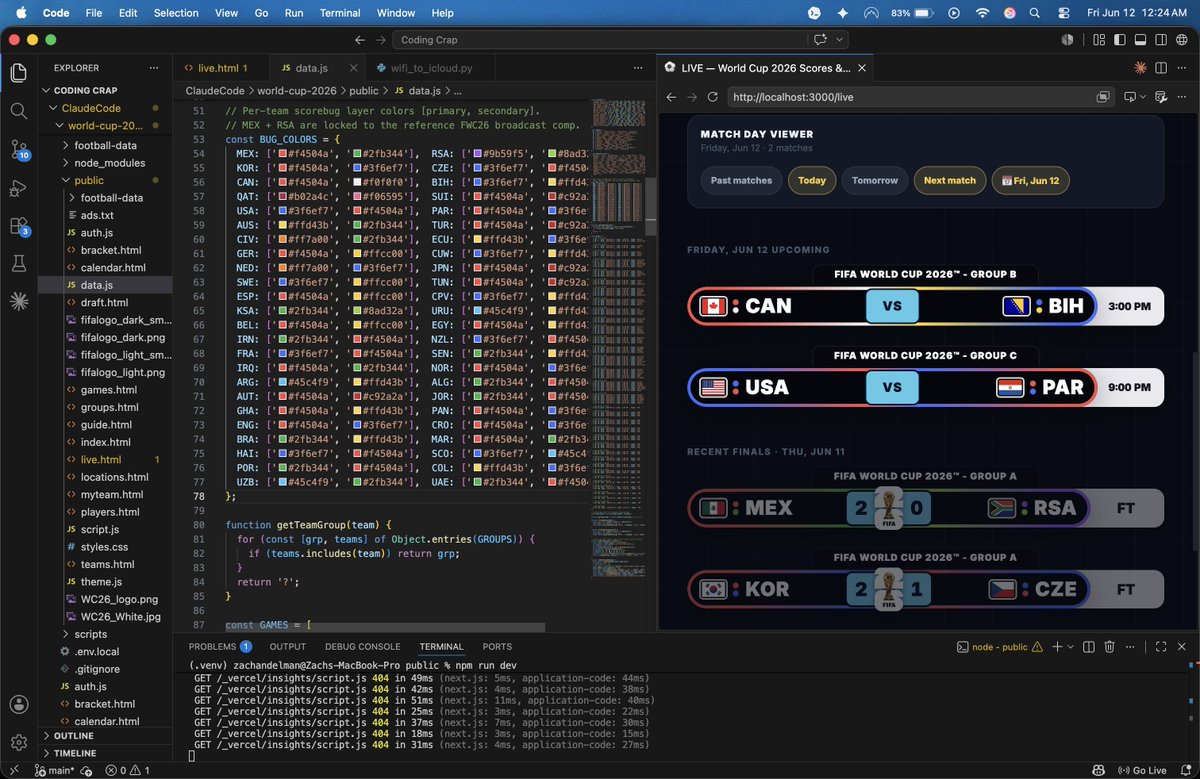Image resolution: width=1200 pixels, height=779 pixels.
Task: Open the Explorer view in activity bar
Action: [19, 72]
